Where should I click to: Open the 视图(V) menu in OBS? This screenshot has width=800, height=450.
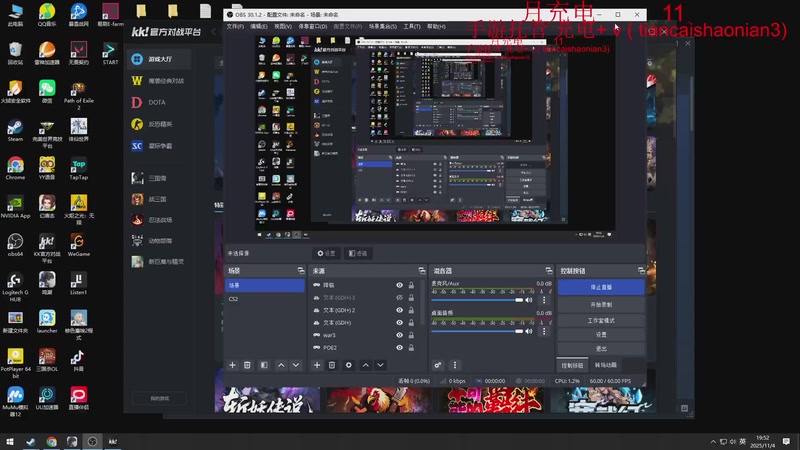pyautogui.click(x=283, y=27)
